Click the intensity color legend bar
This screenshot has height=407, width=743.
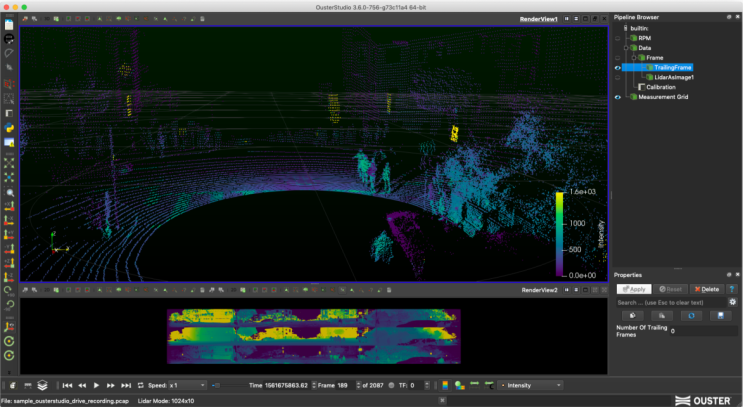(560, 234)
